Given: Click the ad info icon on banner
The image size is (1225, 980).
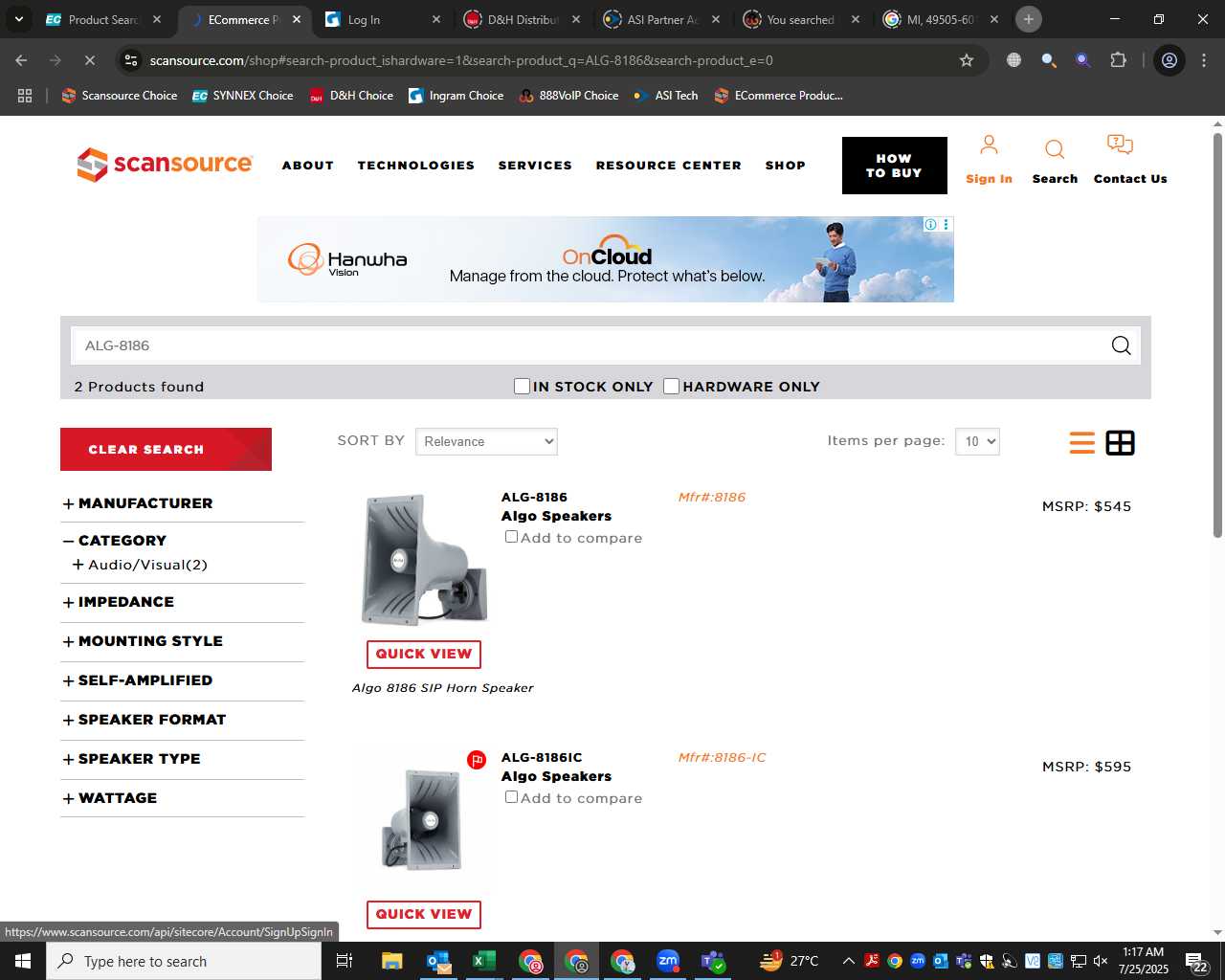Looking at the screenshot, I should [930, 224].
